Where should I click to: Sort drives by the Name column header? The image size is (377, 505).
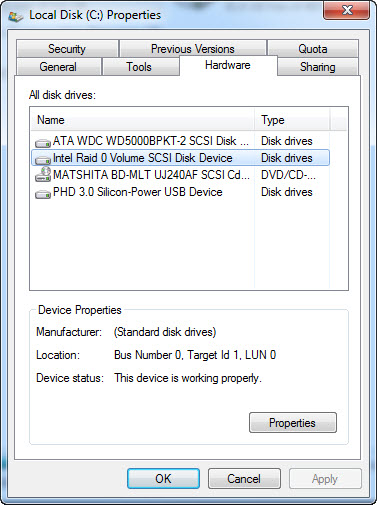tap(142, 120)
